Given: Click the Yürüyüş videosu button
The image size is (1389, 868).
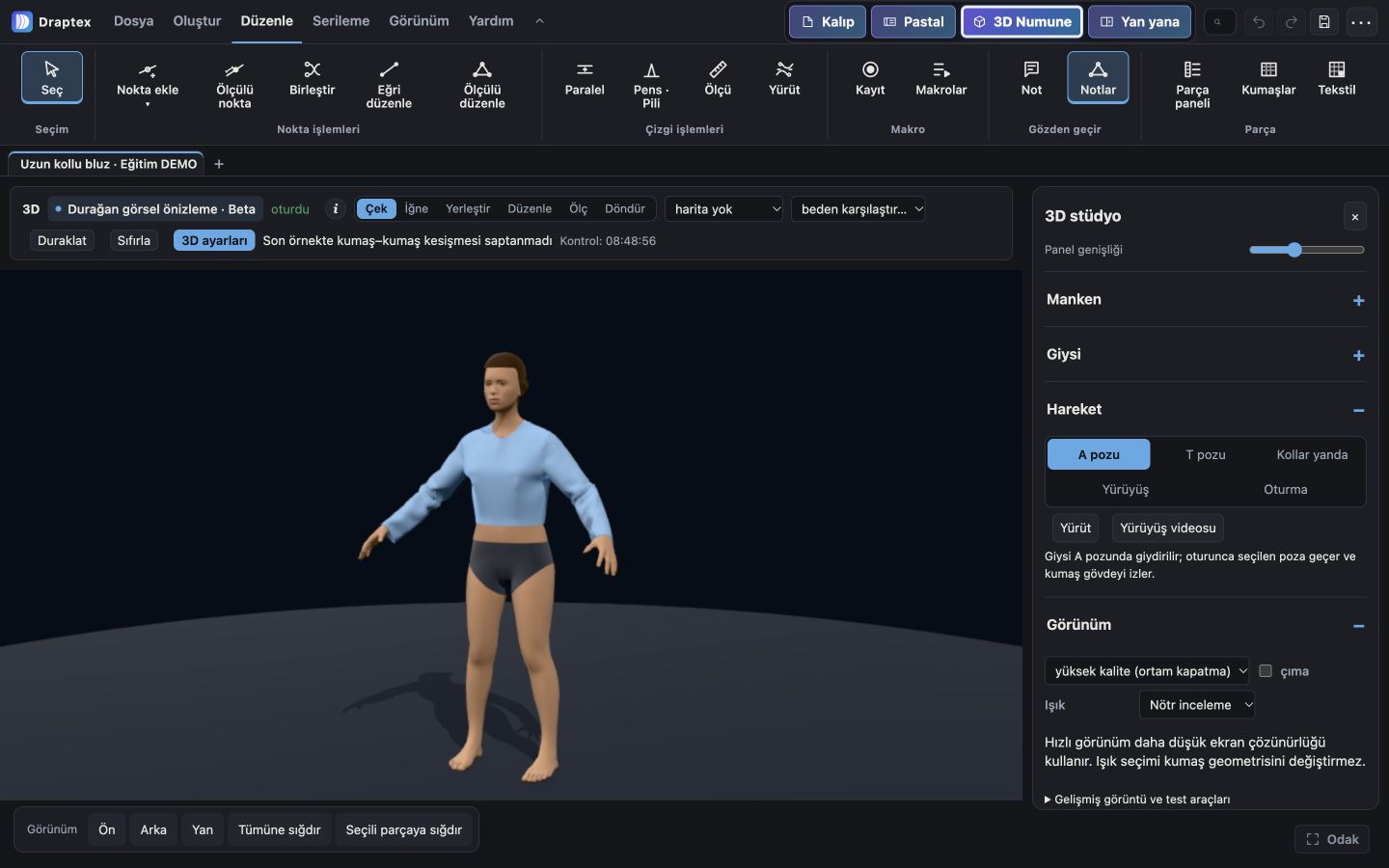Looking at the screenshot, I should (x=1167, y=528).
